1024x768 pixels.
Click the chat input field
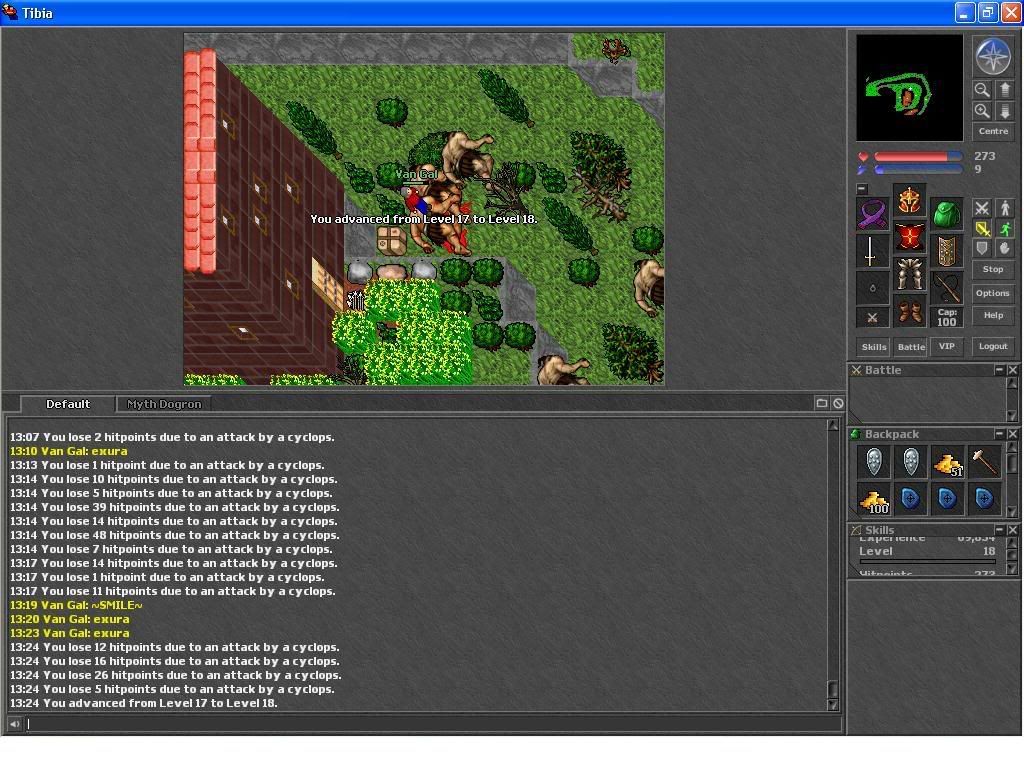coord(434,724)
